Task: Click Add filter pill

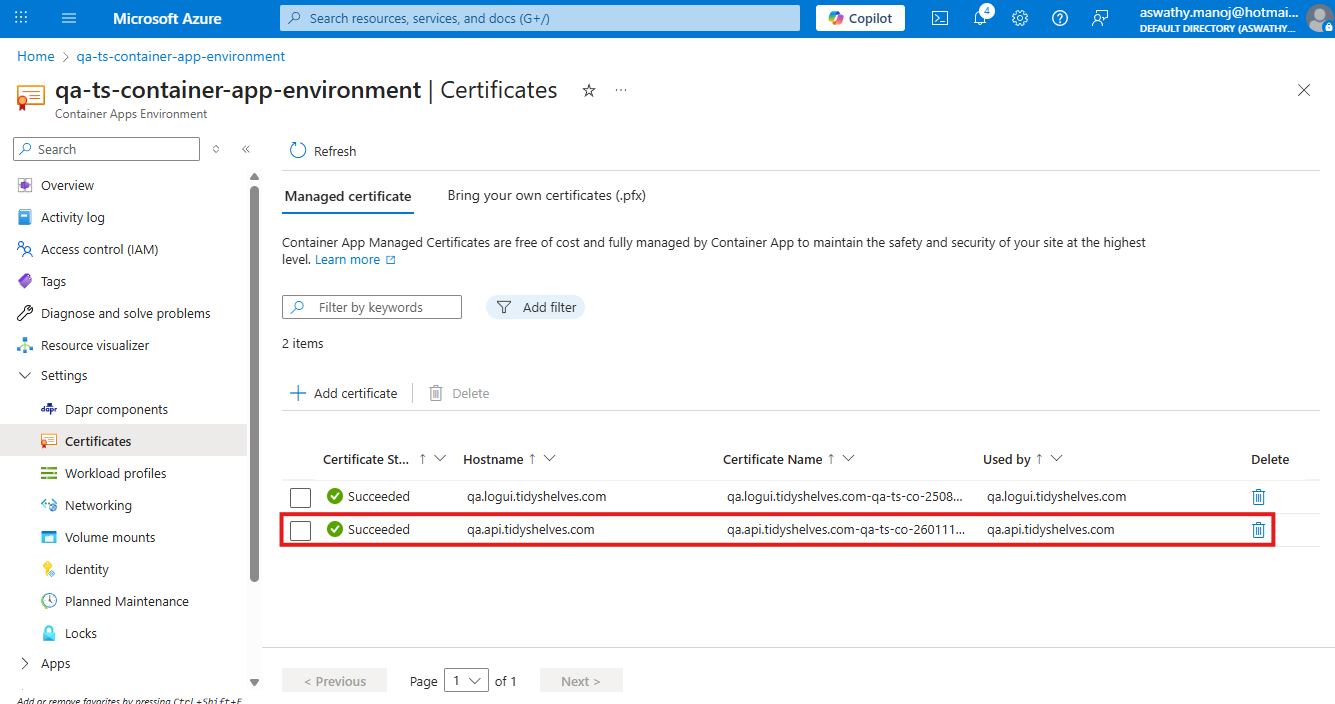Action: (536, 307)
